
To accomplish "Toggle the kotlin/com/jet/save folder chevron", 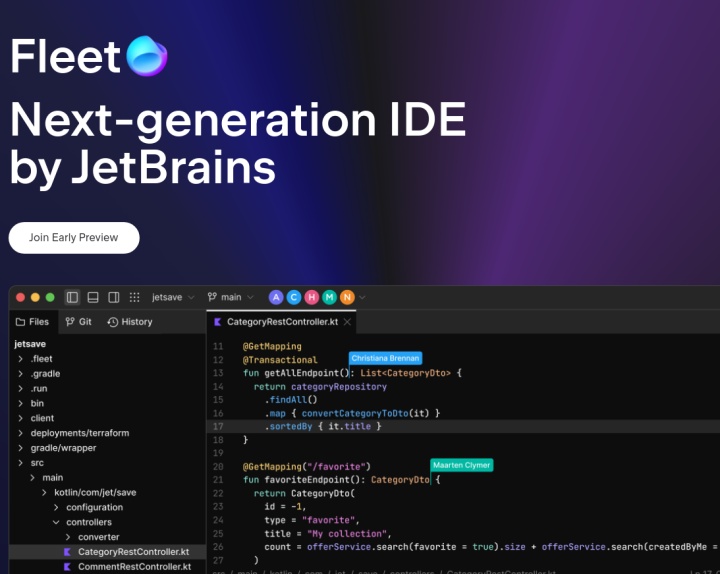I will (44, 492).
